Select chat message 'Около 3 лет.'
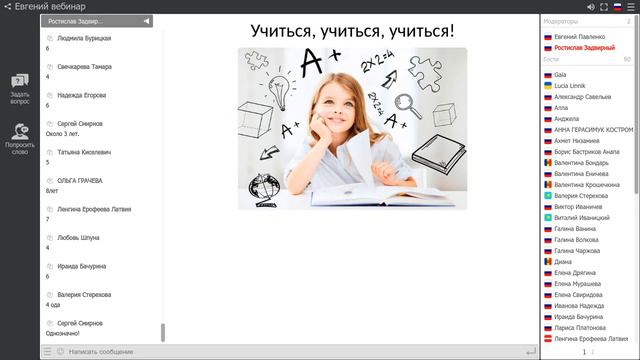 [62, 134]
